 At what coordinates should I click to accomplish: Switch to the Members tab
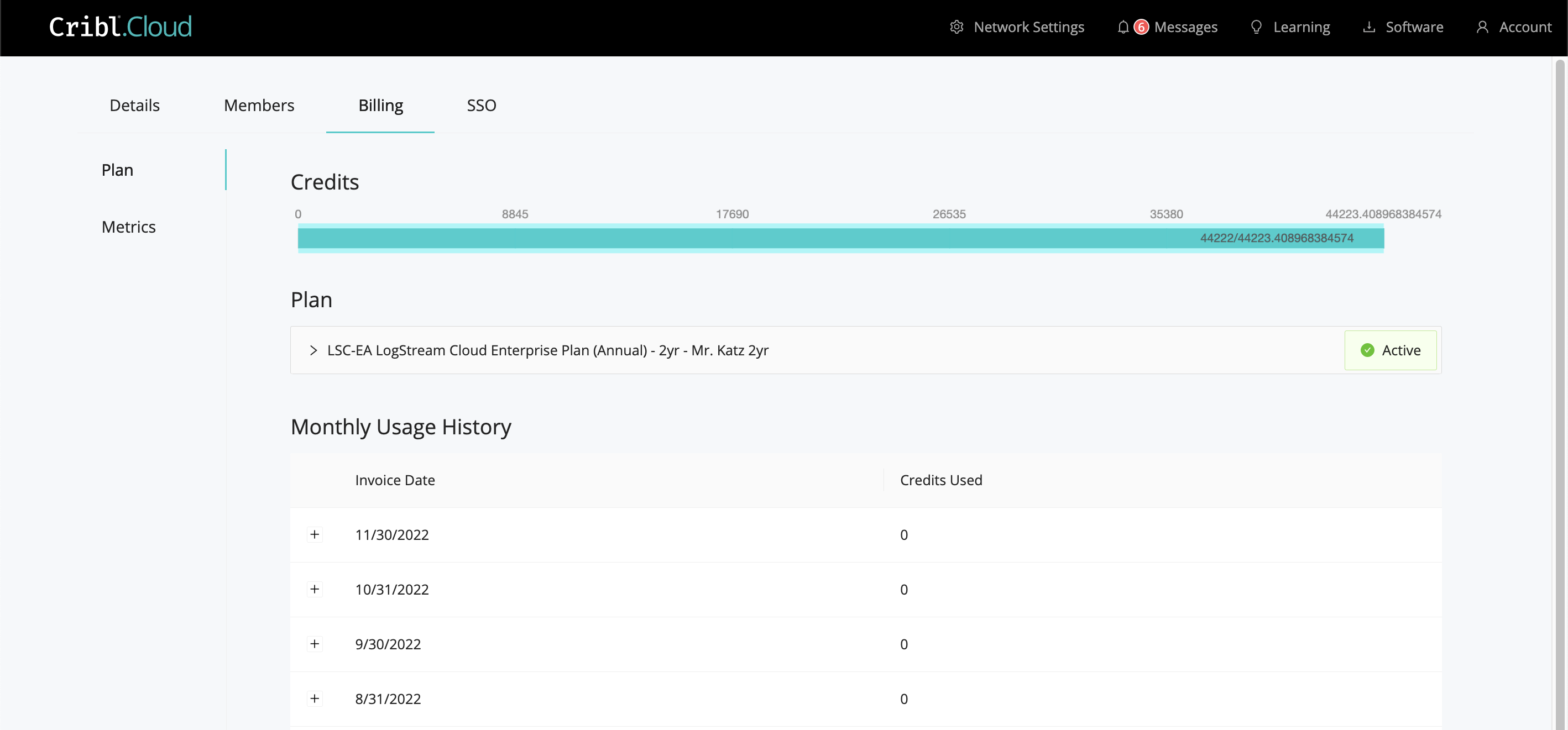[259, 106]
